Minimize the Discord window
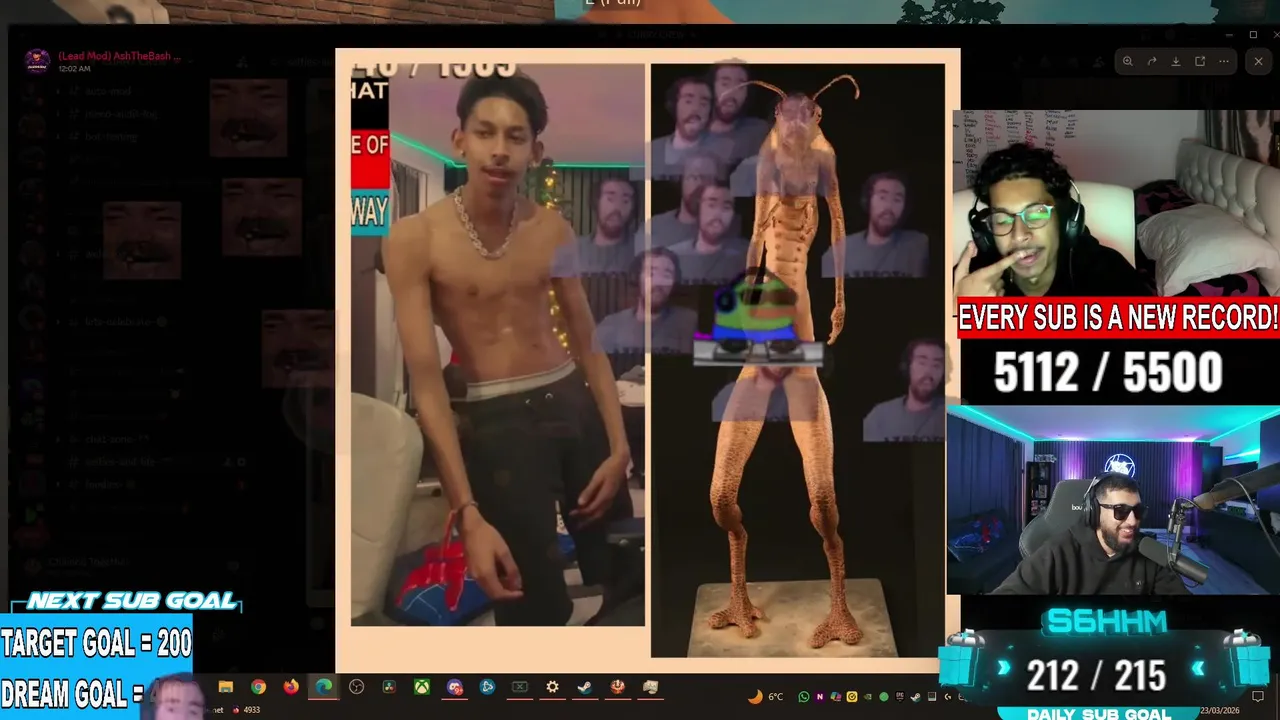The image size is (1280, 720). (1229, 35)
